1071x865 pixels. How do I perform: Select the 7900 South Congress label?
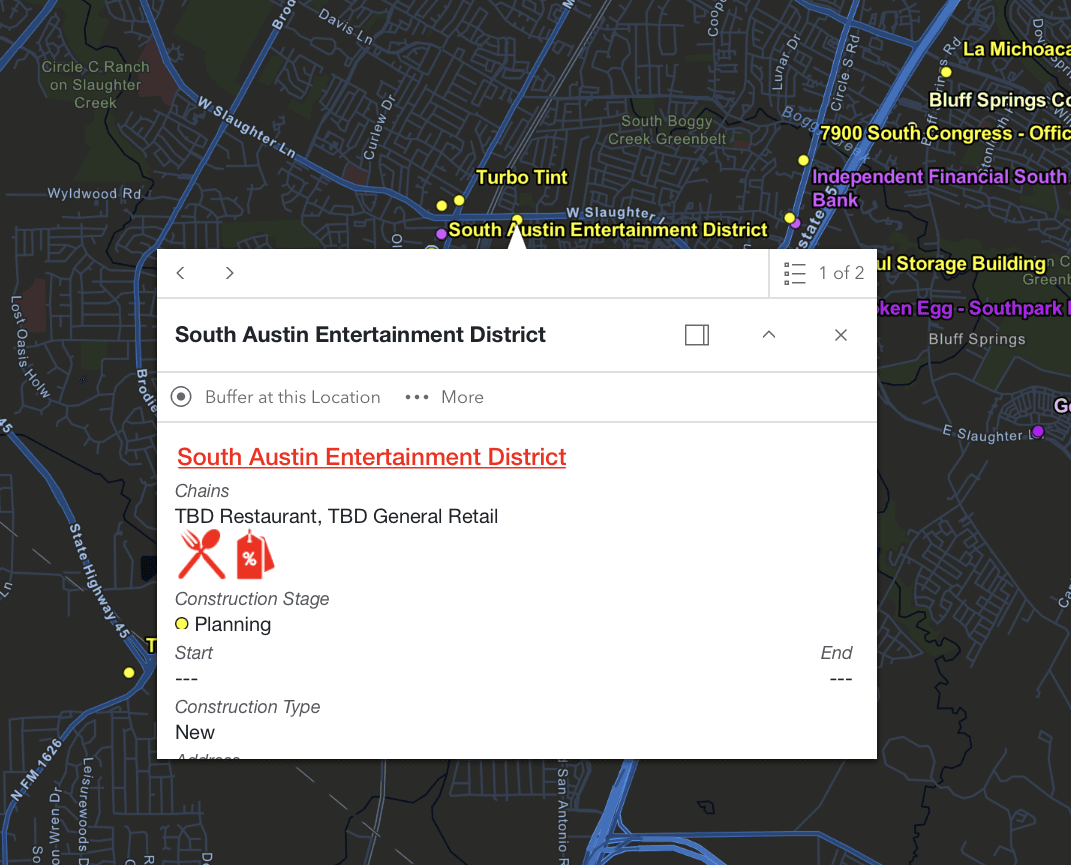pyautogui.click(x=945, y=133)
